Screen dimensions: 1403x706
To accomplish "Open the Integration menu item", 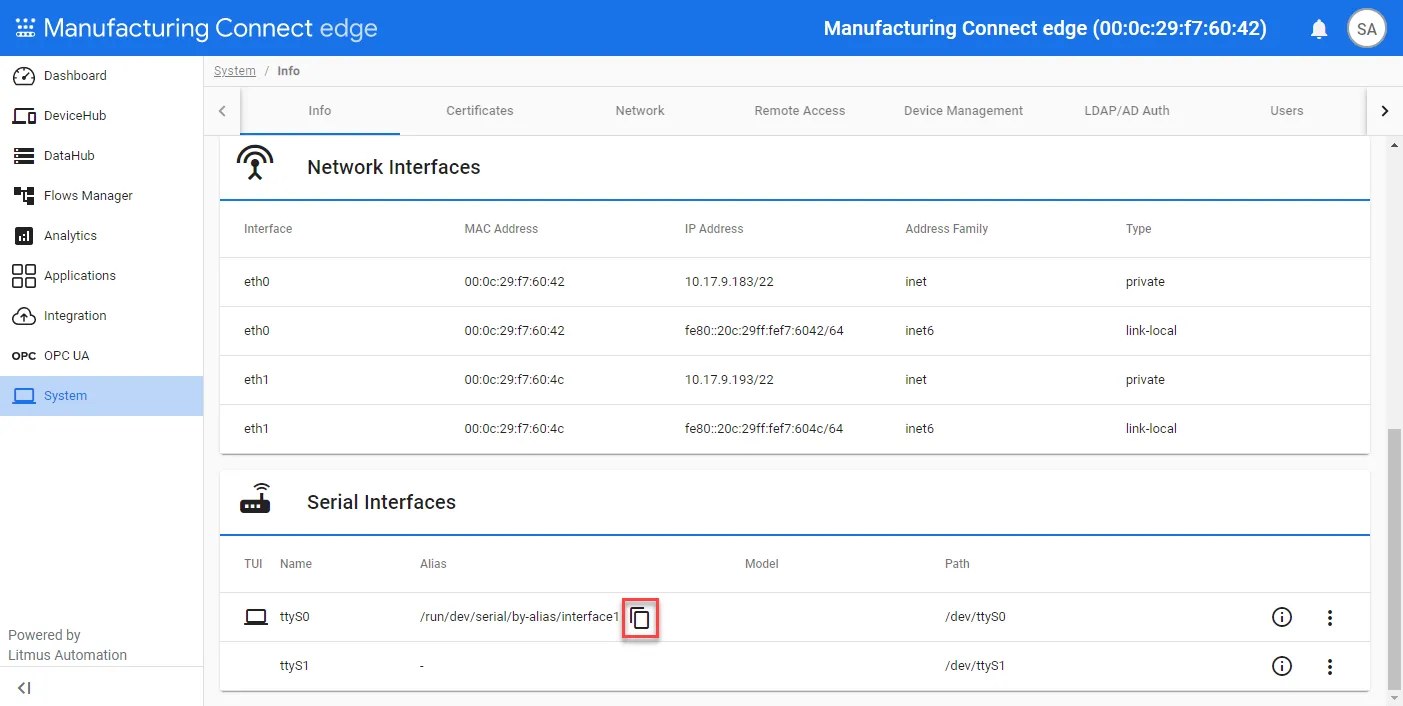I will coord(101,316).
